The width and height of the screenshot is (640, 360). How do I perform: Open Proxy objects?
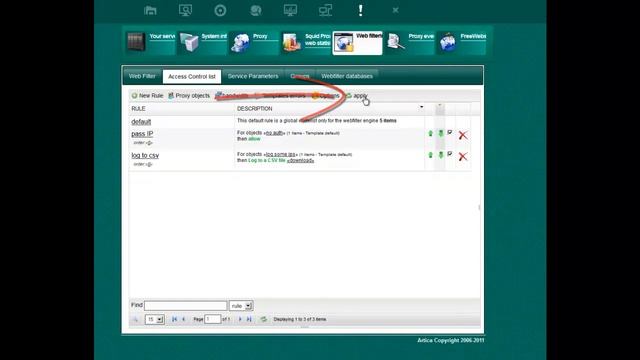pos(189,96)
